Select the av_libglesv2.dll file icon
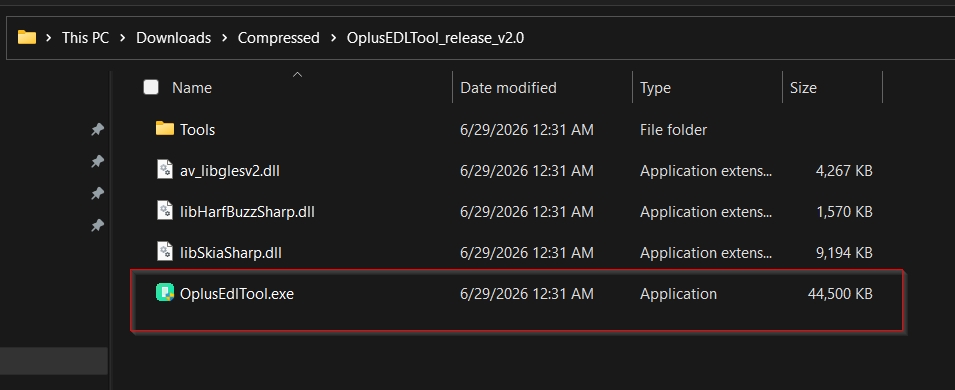The height and width of the screenshot is (390, 955). click(x=165, y=169)
